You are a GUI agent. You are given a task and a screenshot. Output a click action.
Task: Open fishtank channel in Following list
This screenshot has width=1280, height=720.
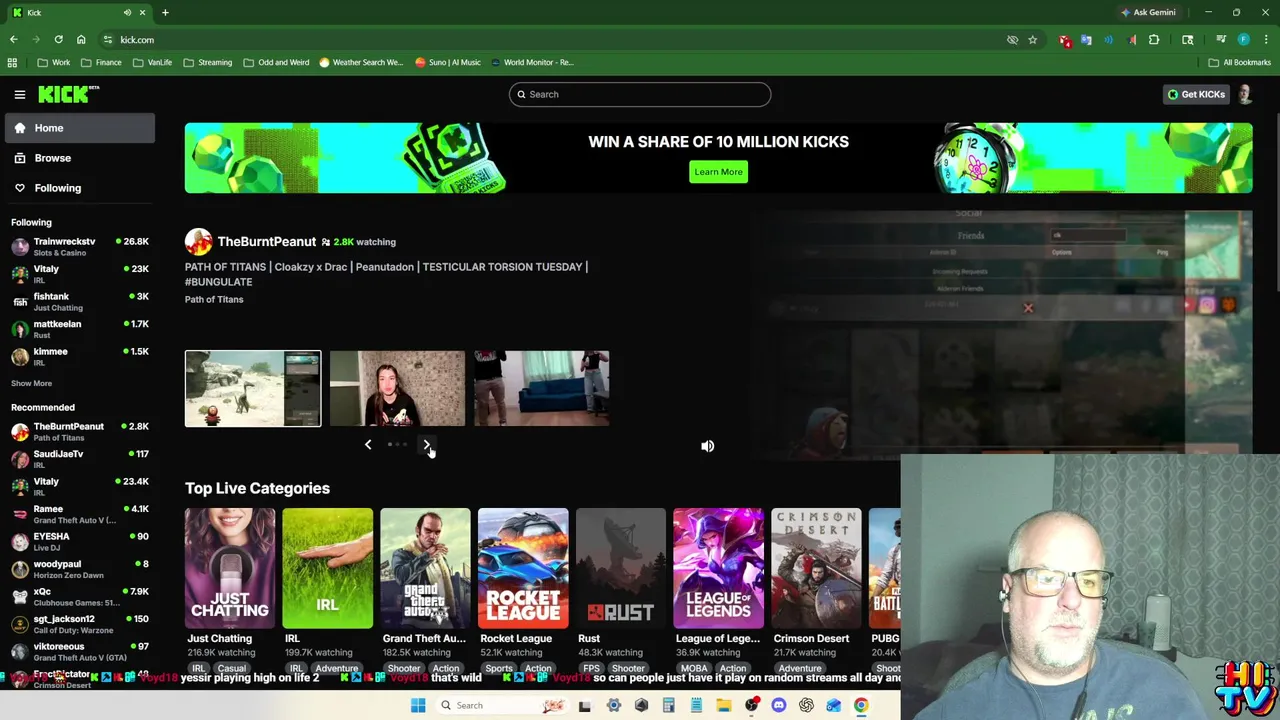[x=80, y=301]
